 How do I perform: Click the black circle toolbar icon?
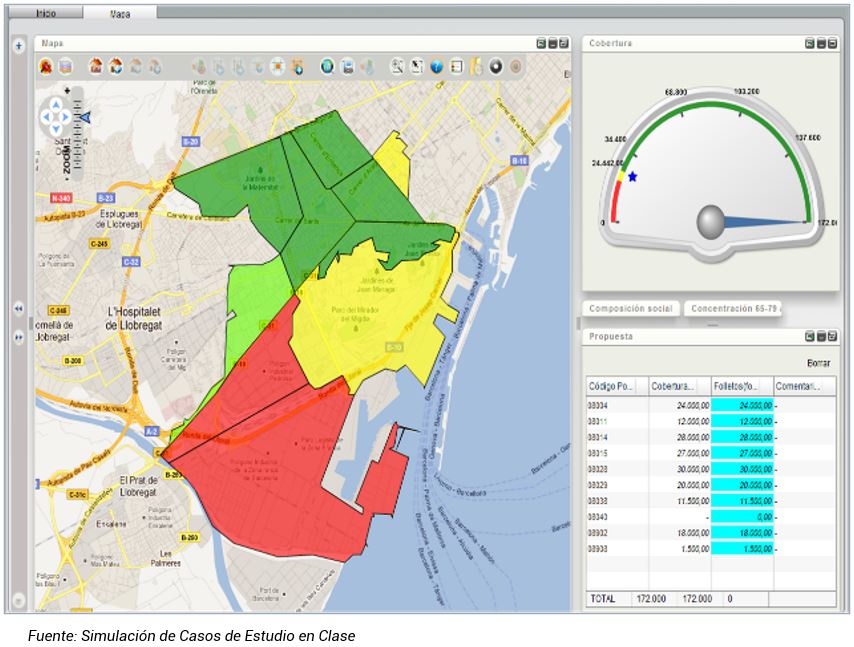point(496,66)
